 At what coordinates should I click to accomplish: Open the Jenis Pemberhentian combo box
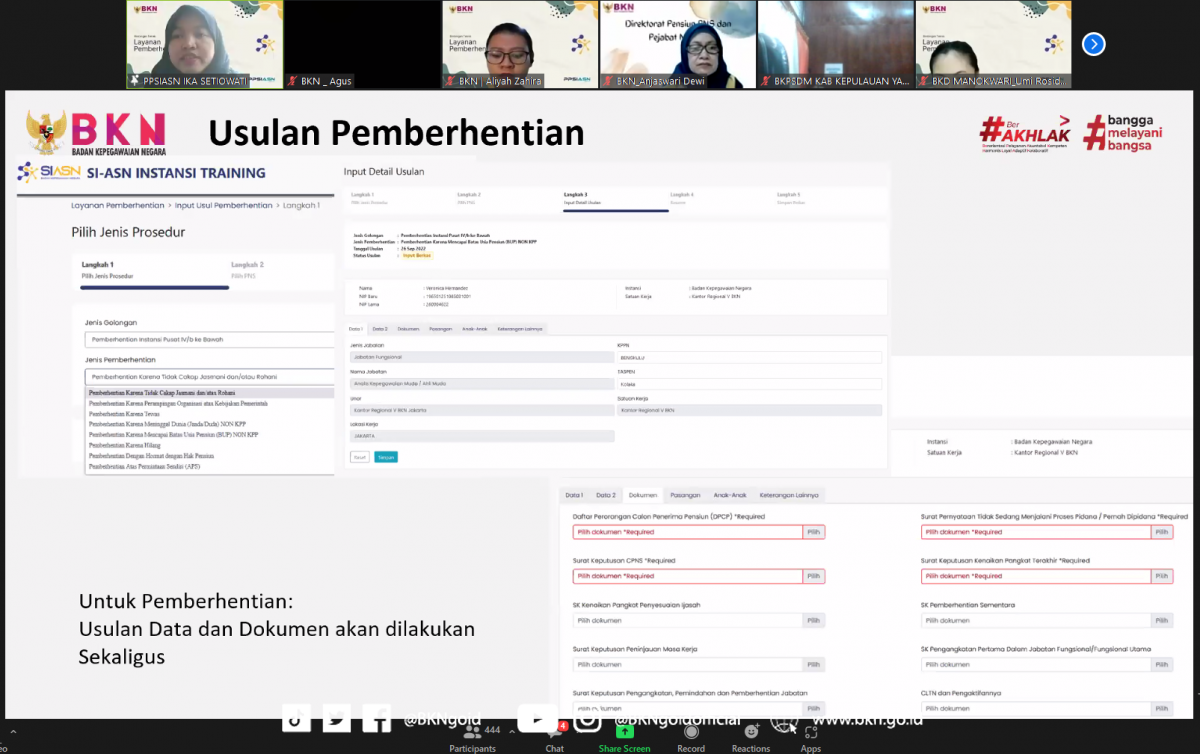[x=209, y=376]
